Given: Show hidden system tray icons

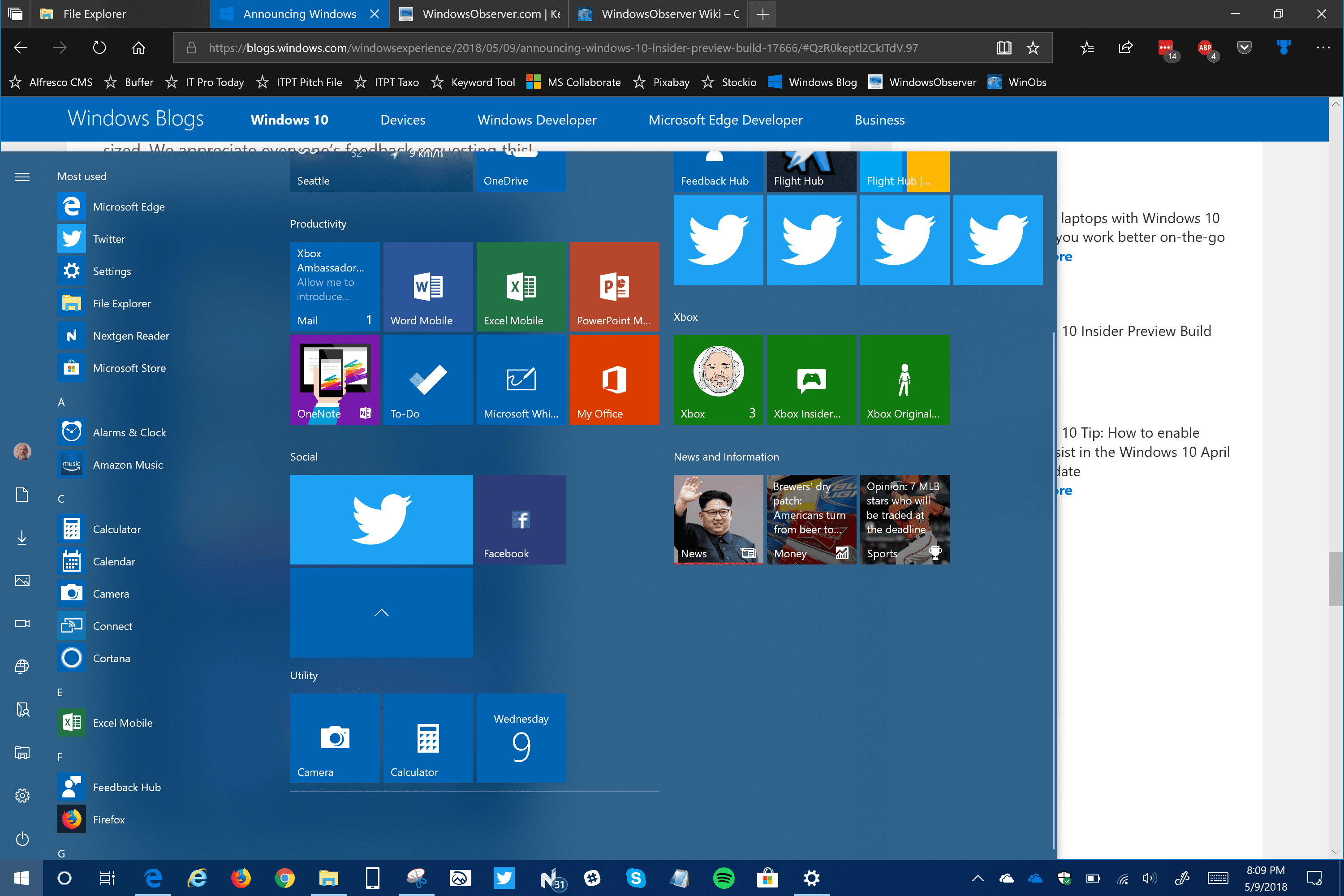Looking at the screenshot, I should [x=977, y=878].
